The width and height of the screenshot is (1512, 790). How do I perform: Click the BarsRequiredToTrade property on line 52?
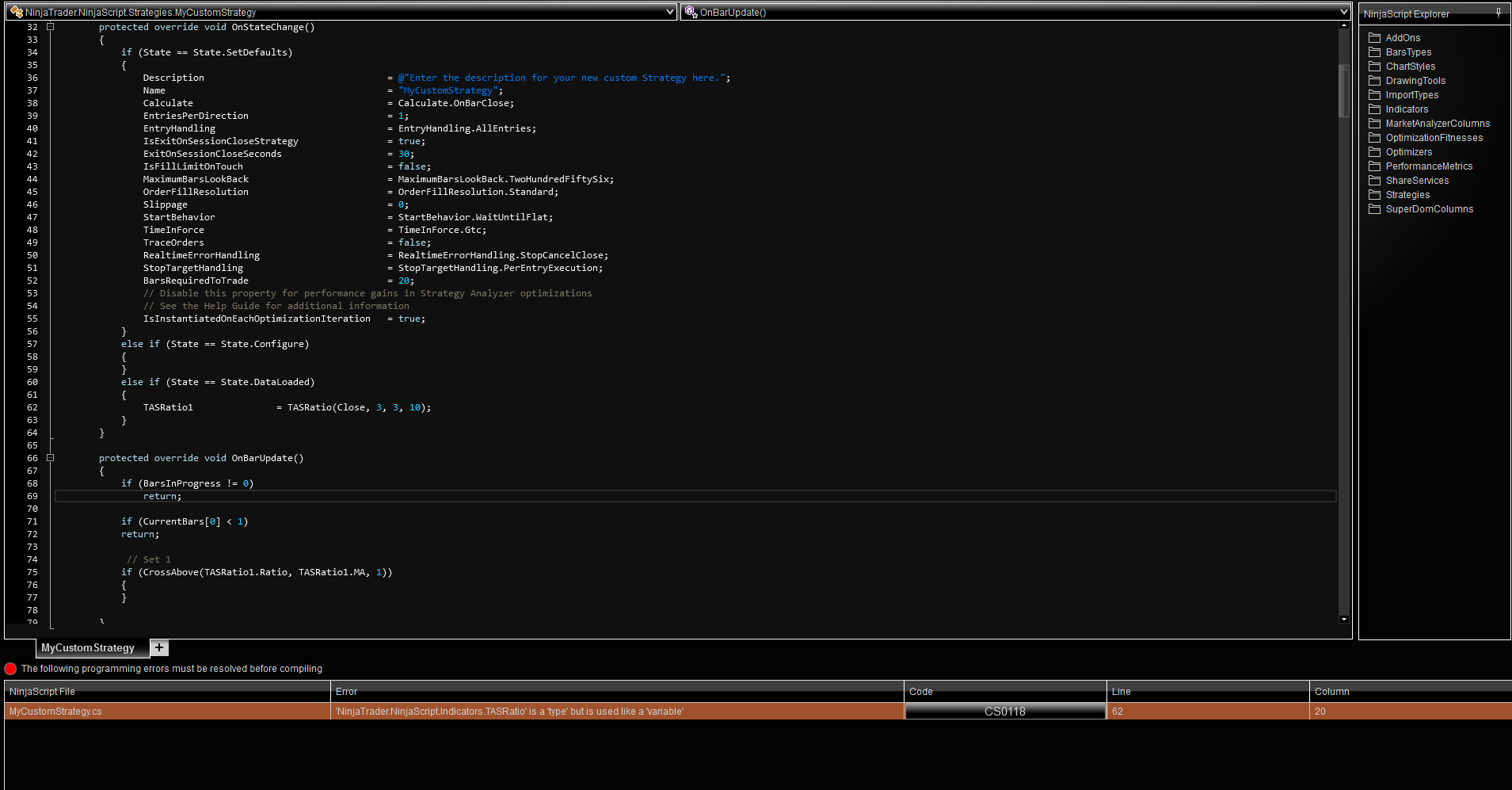(196, 281)
